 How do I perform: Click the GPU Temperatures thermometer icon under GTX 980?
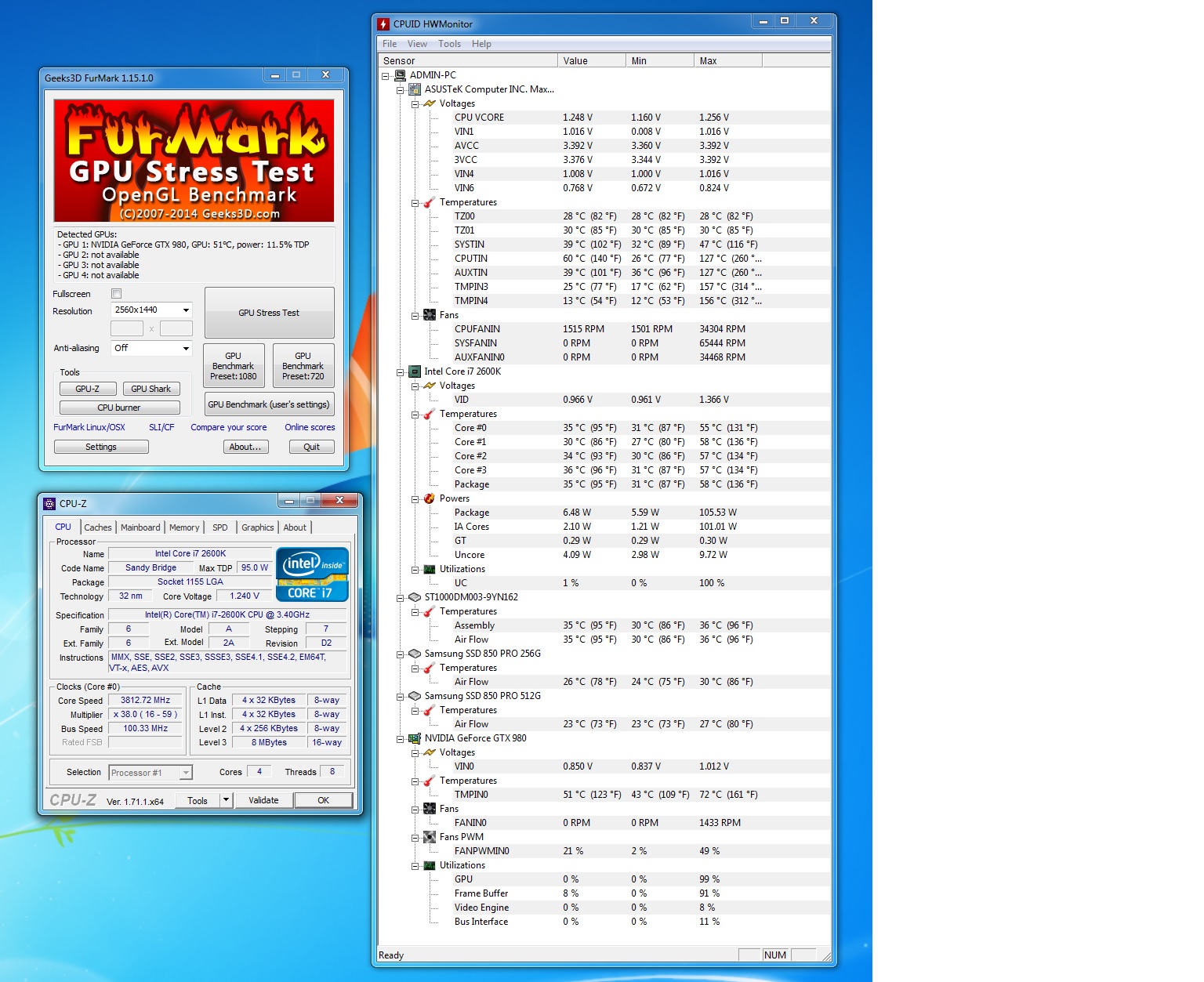point(430,781)
